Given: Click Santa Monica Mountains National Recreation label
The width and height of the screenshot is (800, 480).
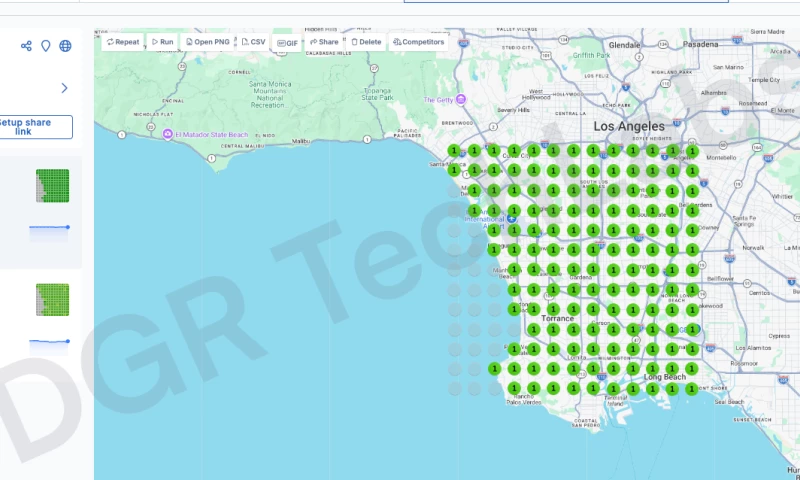Looking at the screenshot, I should click(x=270, y=94).
